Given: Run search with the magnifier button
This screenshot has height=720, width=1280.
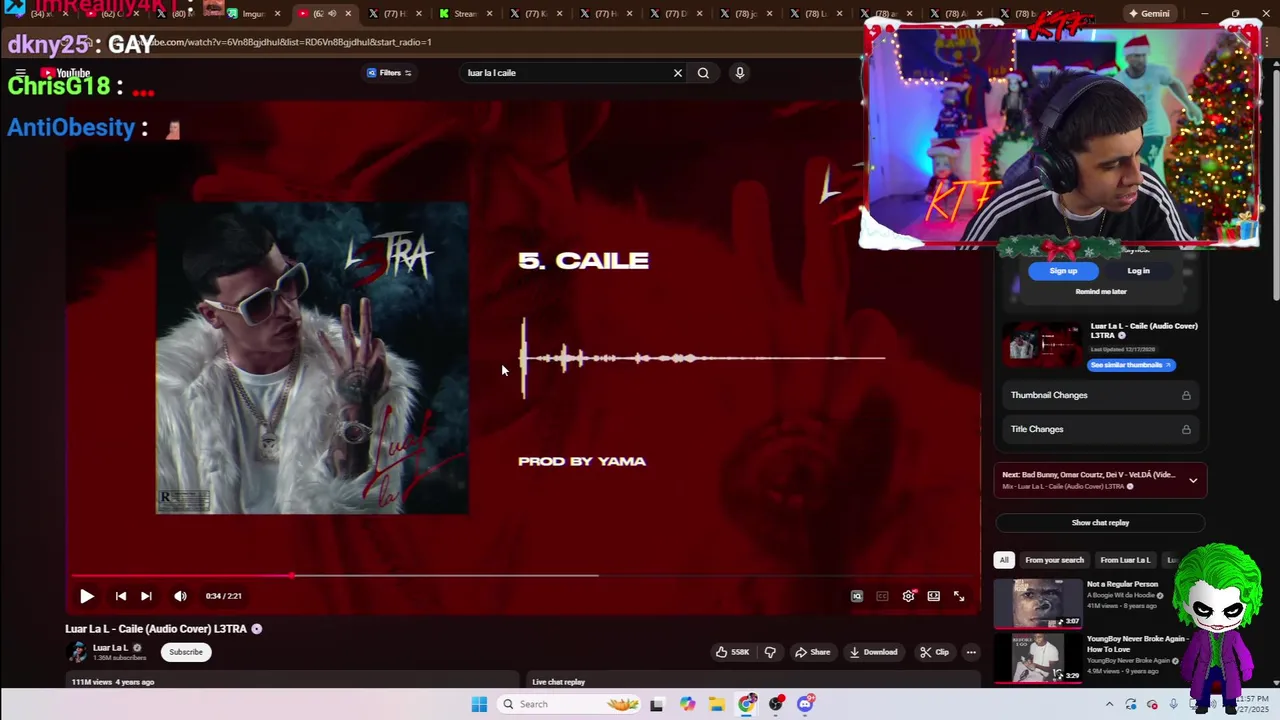Looking at the screenshot, I should (x=703, y=73).
